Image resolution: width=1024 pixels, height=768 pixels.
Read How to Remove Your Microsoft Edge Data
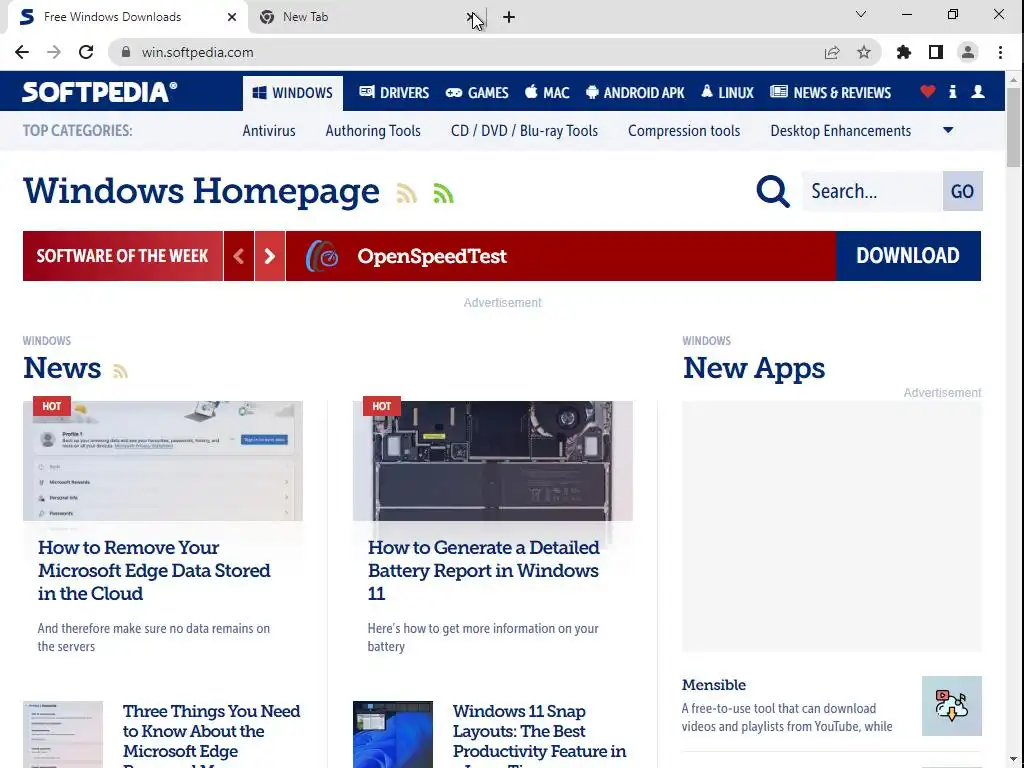point(154,570)
